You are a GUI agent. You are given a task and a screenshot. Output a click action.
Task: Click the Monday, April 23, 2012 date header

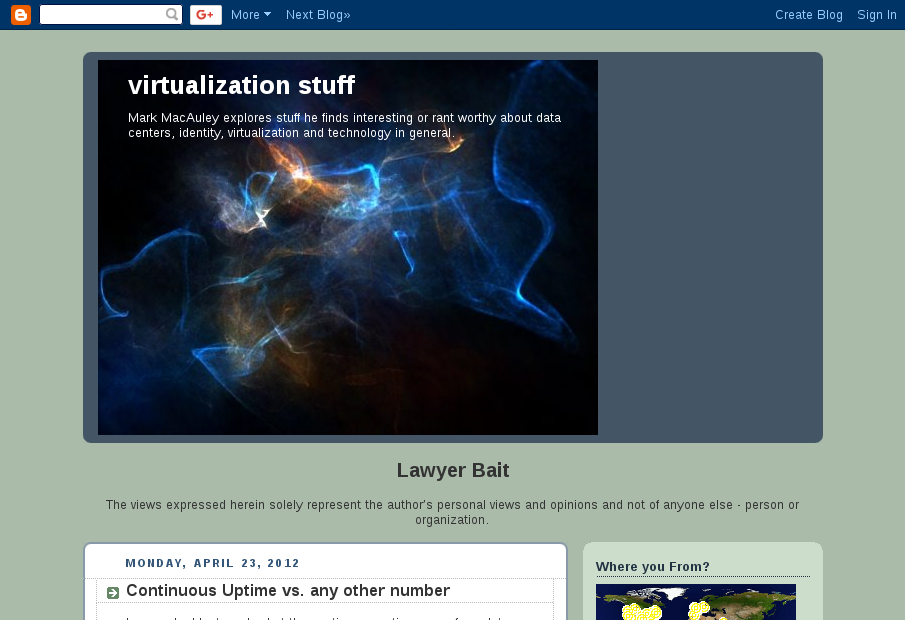tap(213, 563)
